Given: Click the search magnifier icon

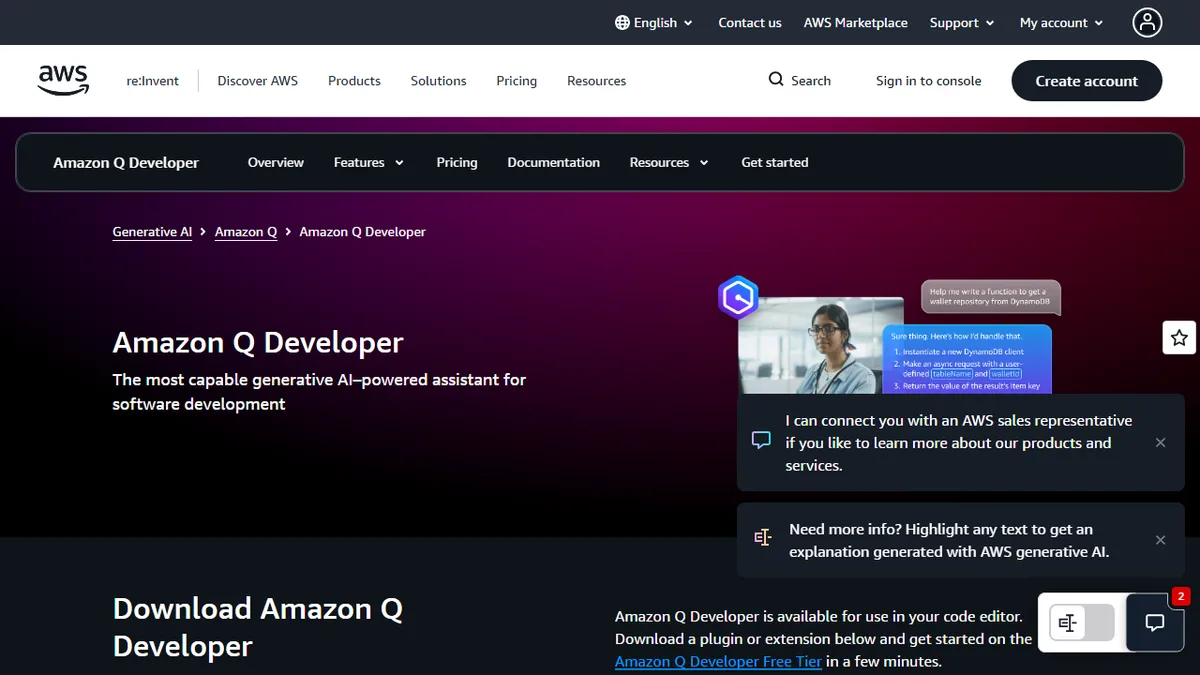Looking at the screenshot, I should [776, 80].
